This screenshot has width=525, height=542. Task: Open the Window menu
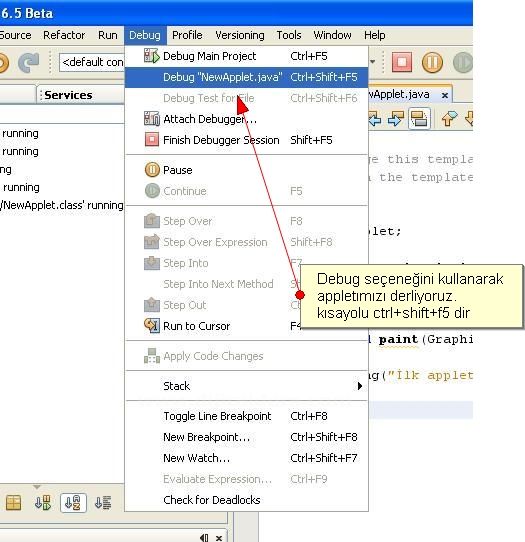pos(332,35)
